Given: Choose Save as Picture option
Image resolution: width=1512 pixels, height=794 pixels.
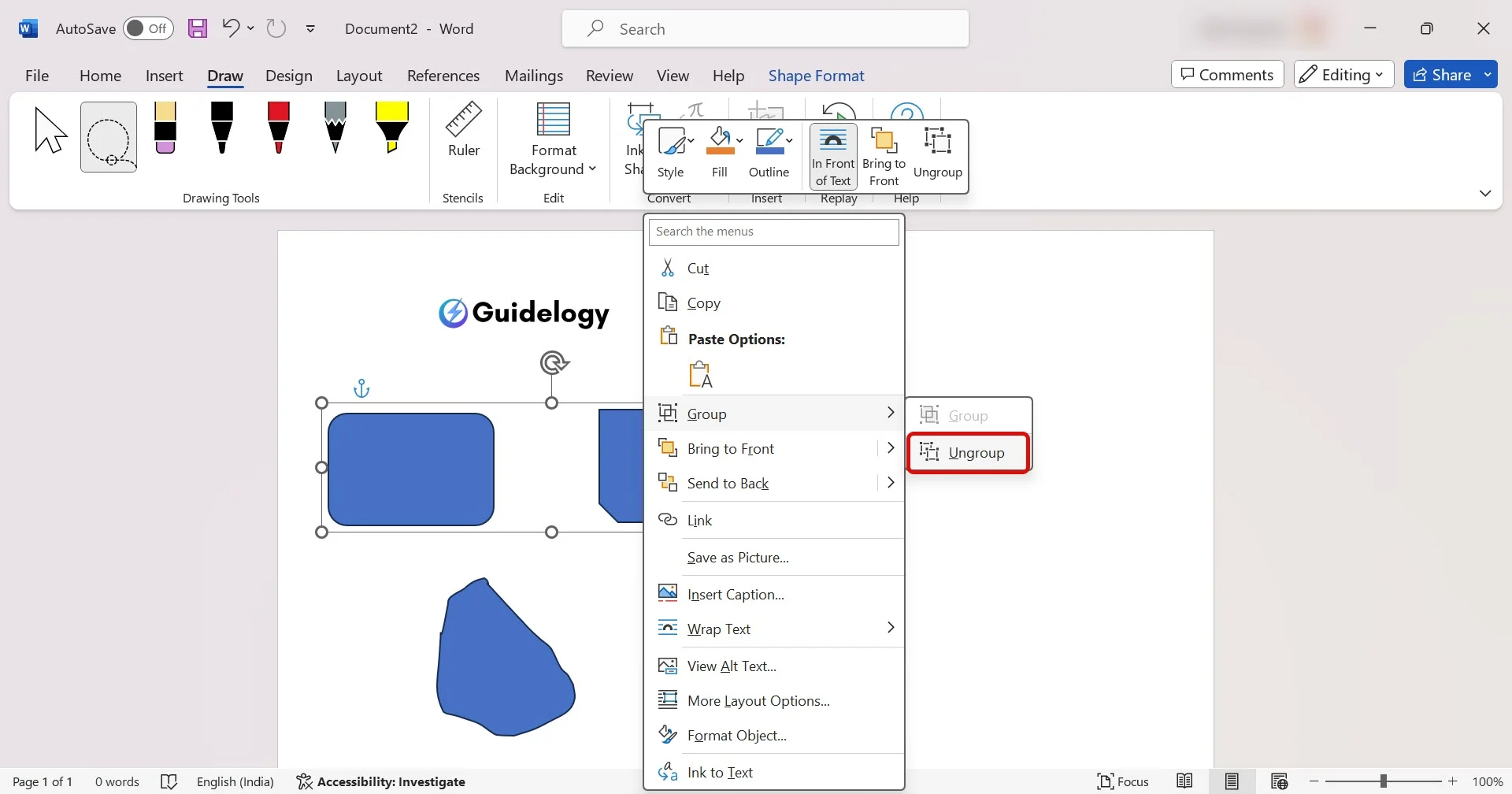Looking at the screenshot, I should coord(774,558).
